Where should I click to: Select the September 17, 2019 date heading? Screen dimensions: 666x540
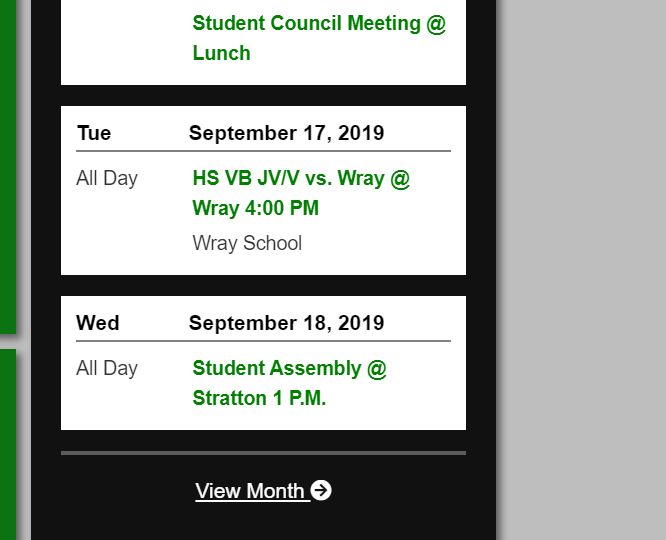point(286,133)
